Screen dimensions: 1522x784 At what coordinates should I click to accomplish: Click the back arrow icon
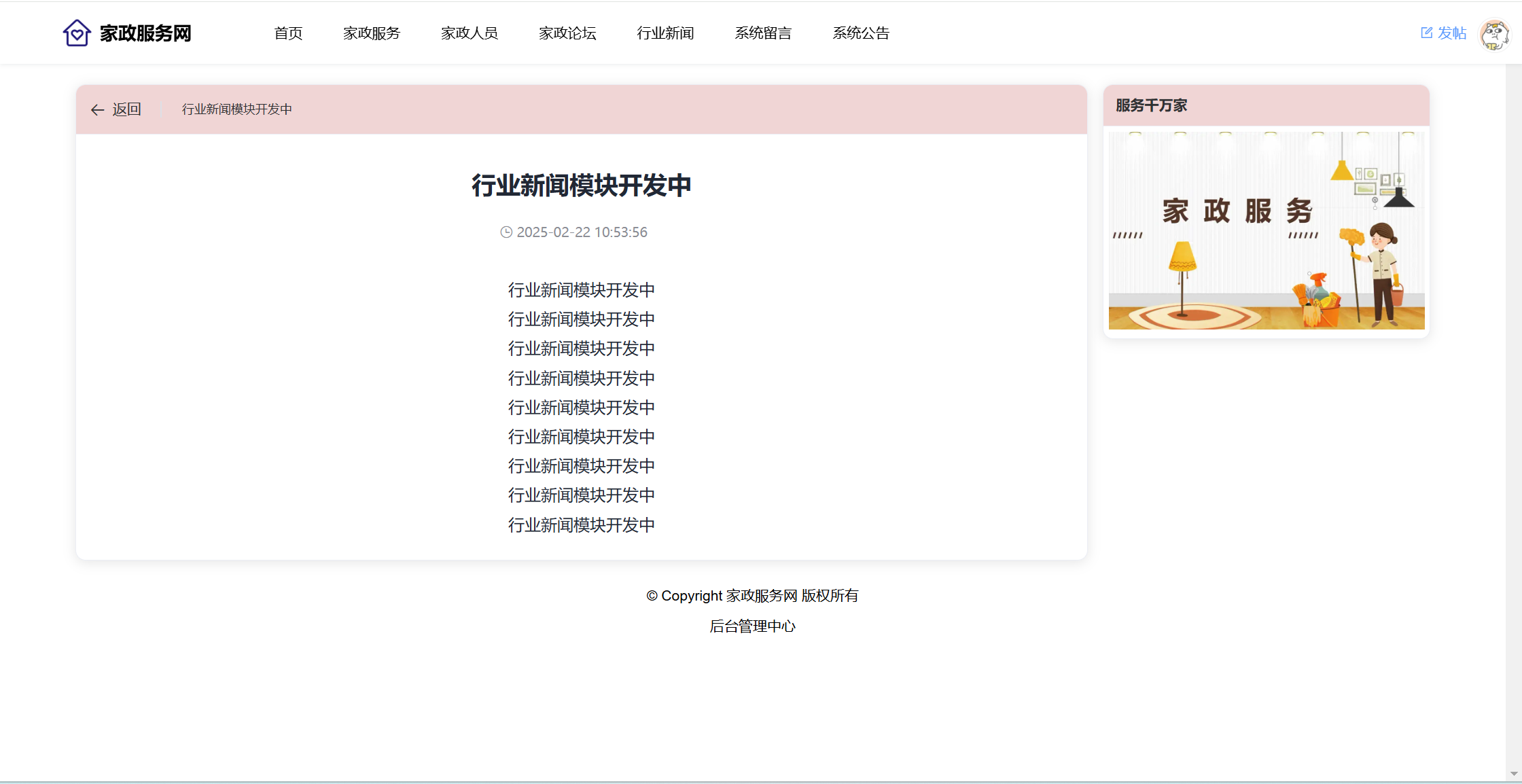coord(97,110)
